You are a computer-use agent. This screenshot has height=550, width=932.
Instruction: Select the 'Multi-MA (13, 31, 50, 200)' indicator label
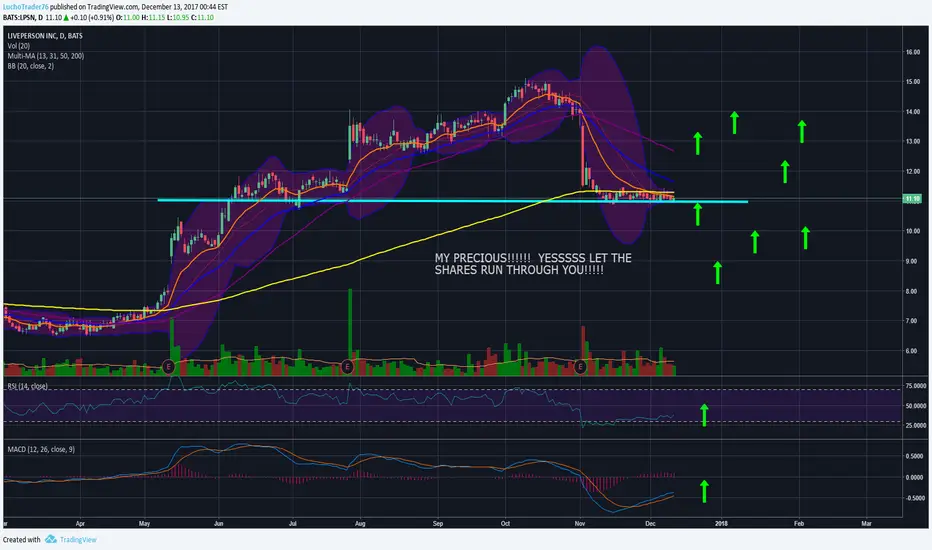46,56
